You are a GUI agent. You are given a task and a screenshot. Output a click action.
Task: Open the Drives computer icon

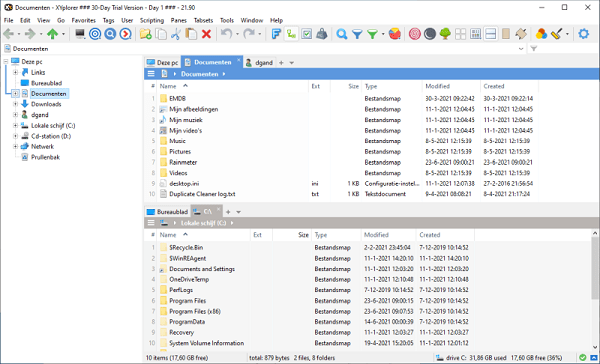(80, 34)
